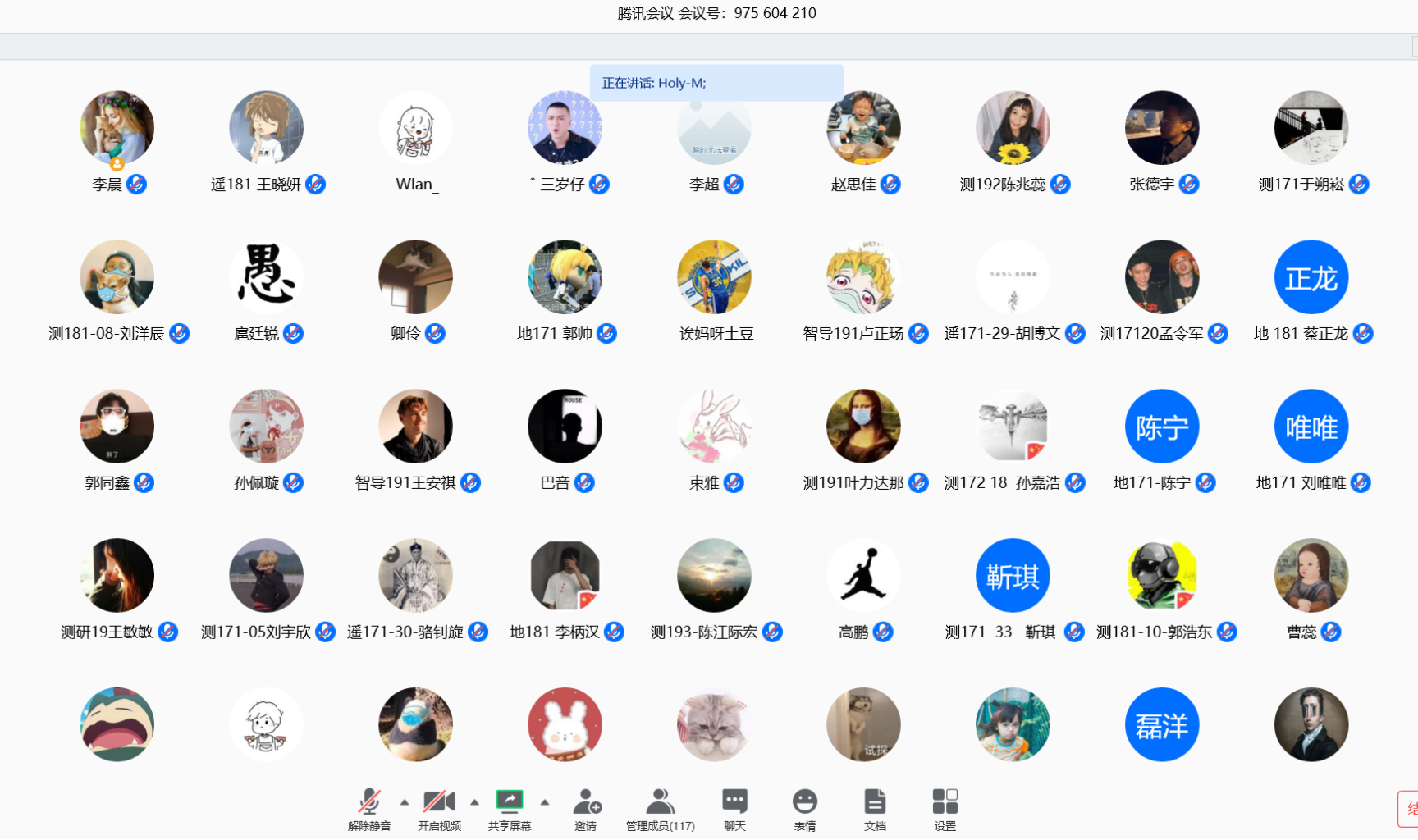Image resolution: width=1418 pixels, height=840 pixels.
Task: Click the 共享屏幕 share screen icon
Action: pyautogui.click(x=509, y=801)
